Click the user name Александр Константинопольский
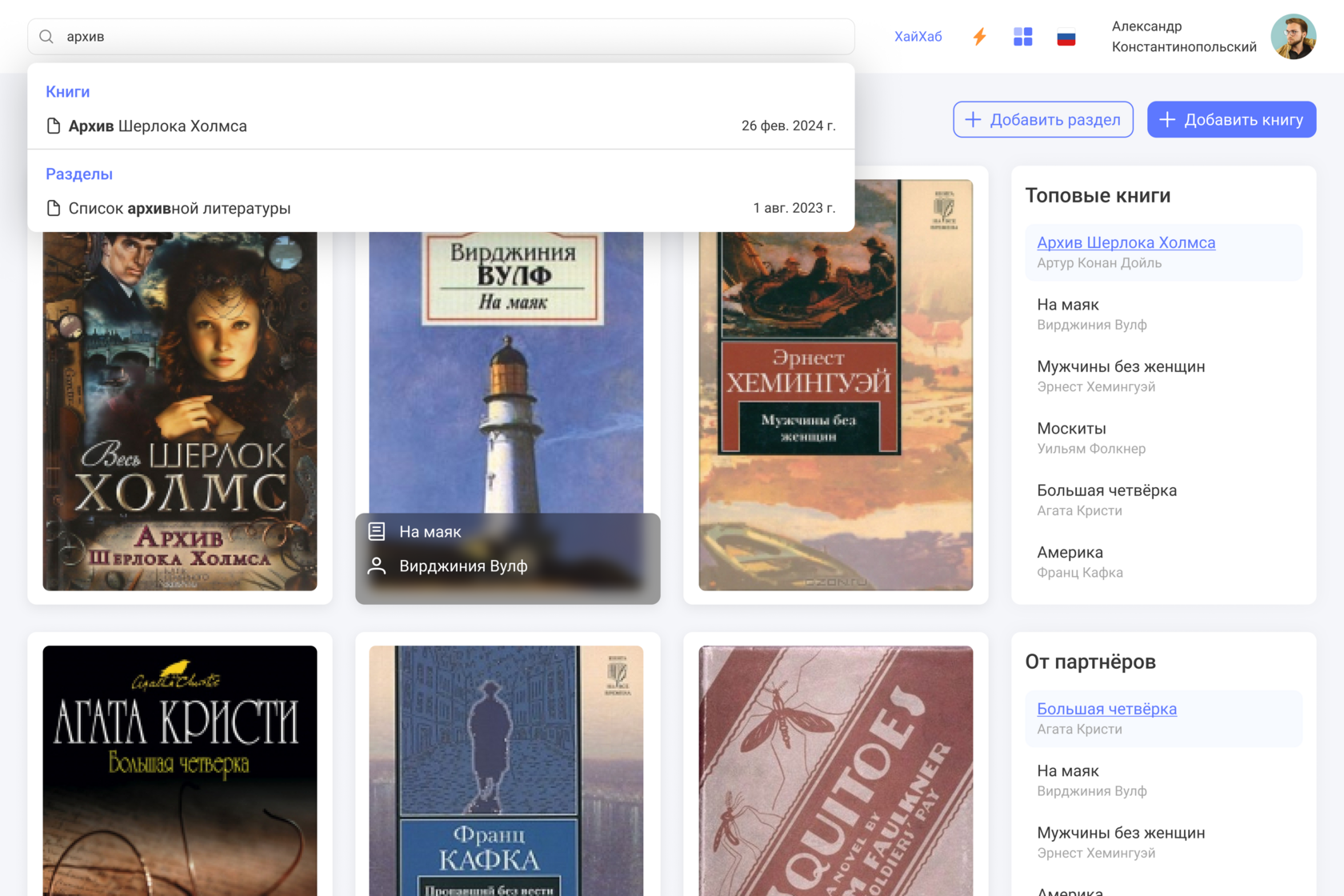 click(1184, 37)
